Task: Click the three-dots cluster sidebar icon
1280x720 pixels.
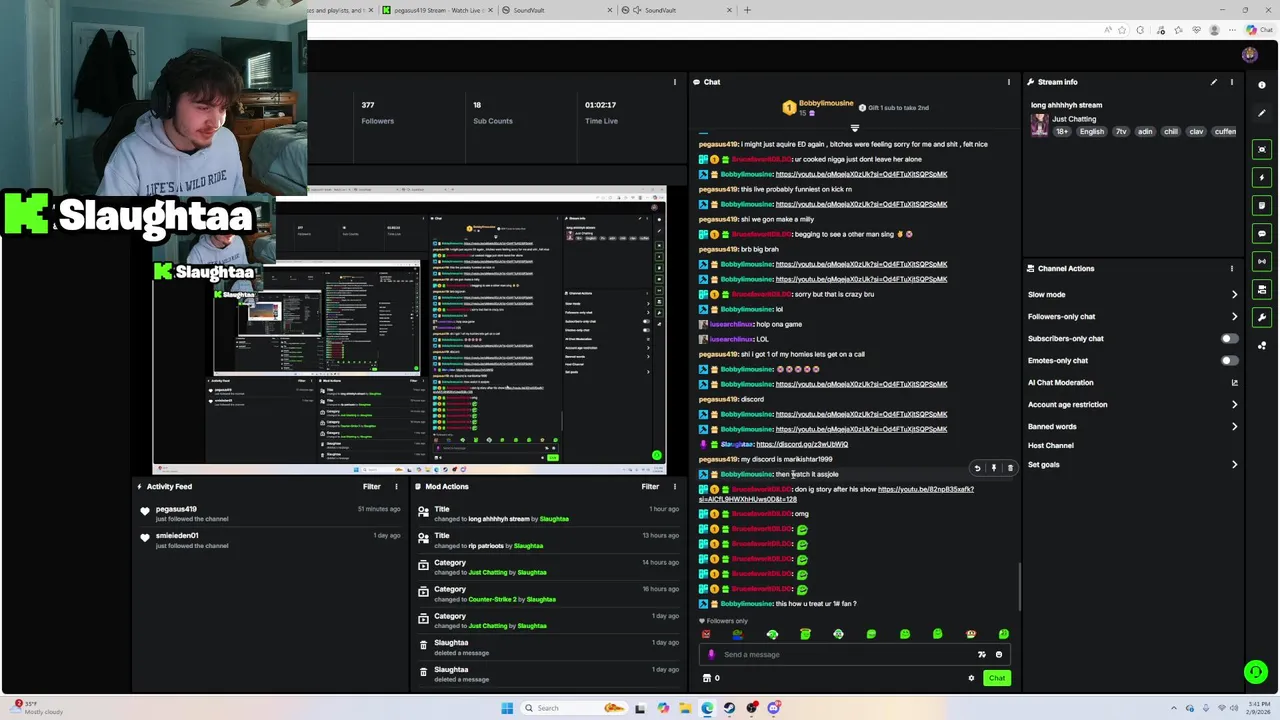Action: point(1262,346)
